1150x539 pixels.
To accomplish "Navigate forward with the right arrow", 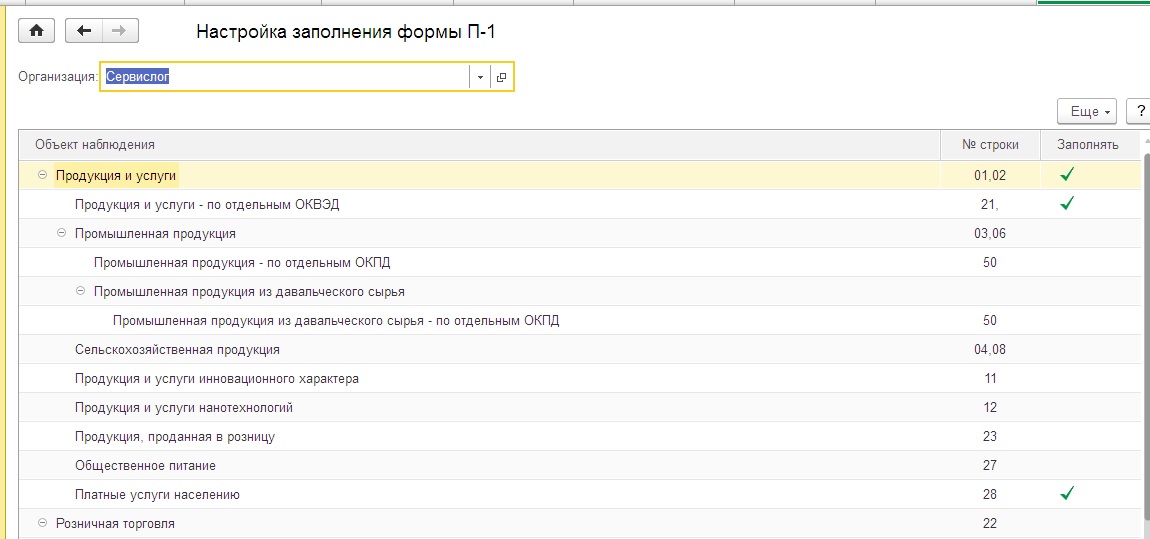I will coord(120,31).
